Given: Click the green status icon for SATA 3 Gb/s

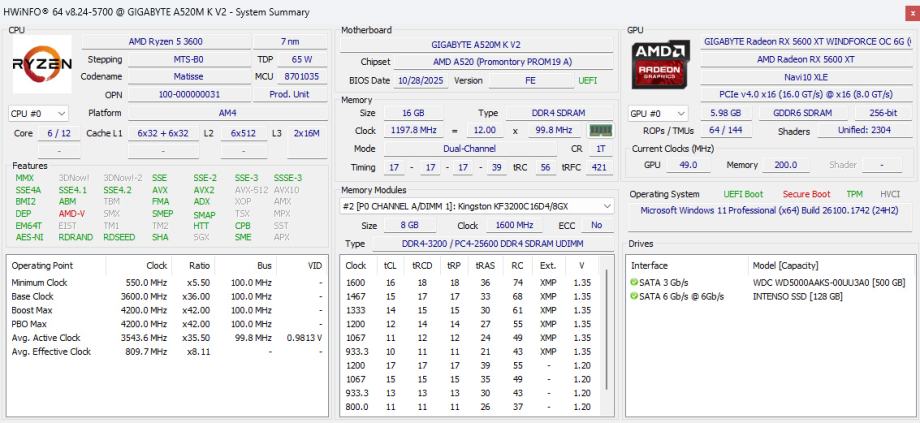Looking at the screenshot, I should [x=634, y=283].
